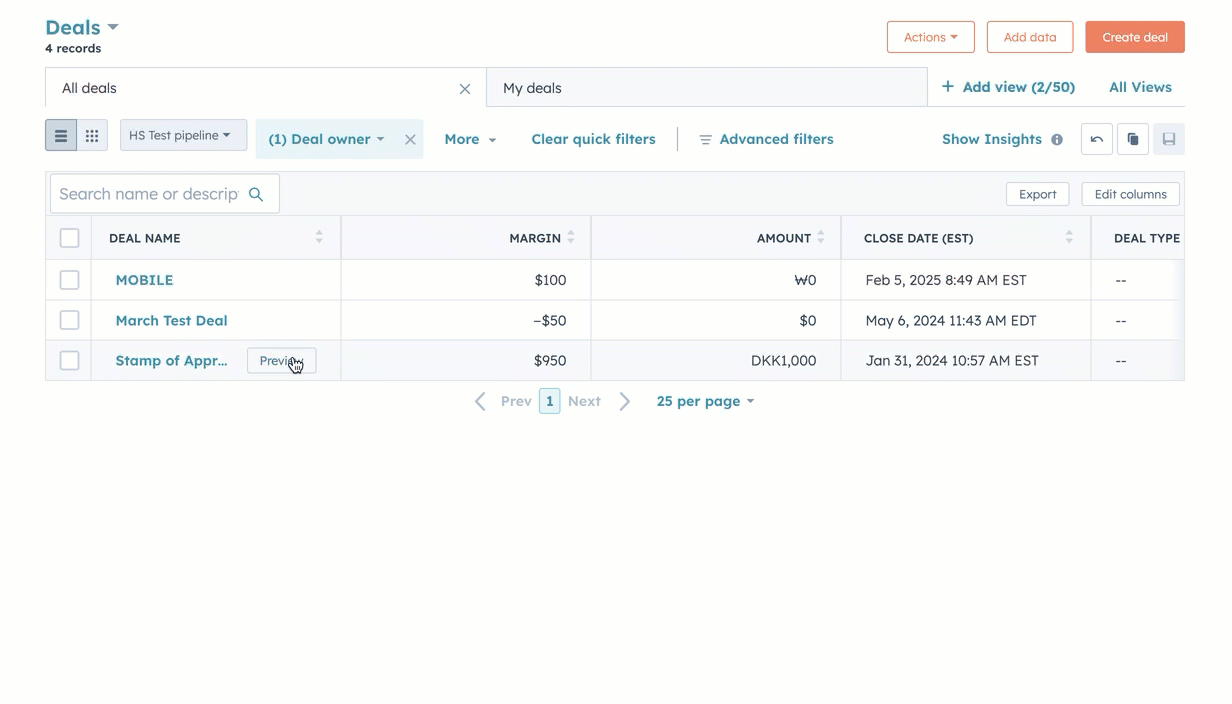Click the save view disk icon
Image resolution: width=1232 pixels, height=704 pixels.
point(1168,139)
